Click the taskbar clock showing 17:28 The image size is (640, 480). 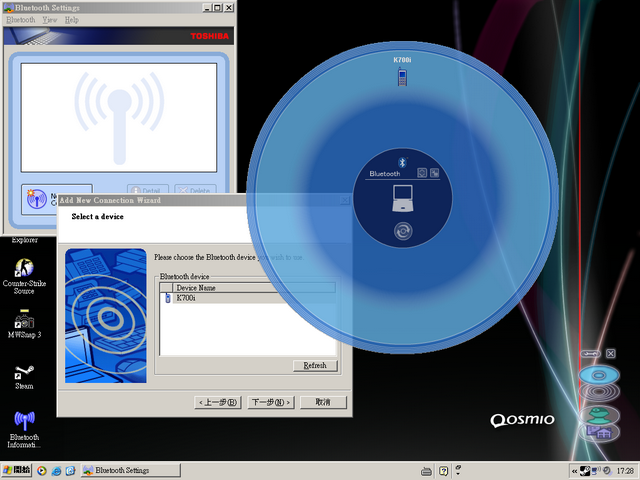pos(625,471)
